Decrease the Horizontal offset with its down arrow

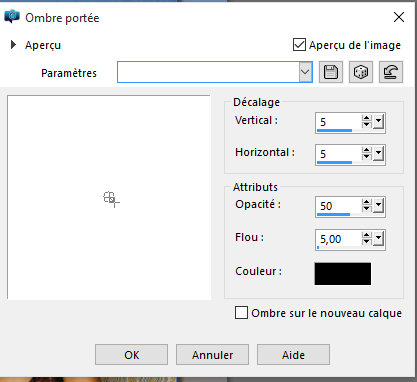point(367,157)
